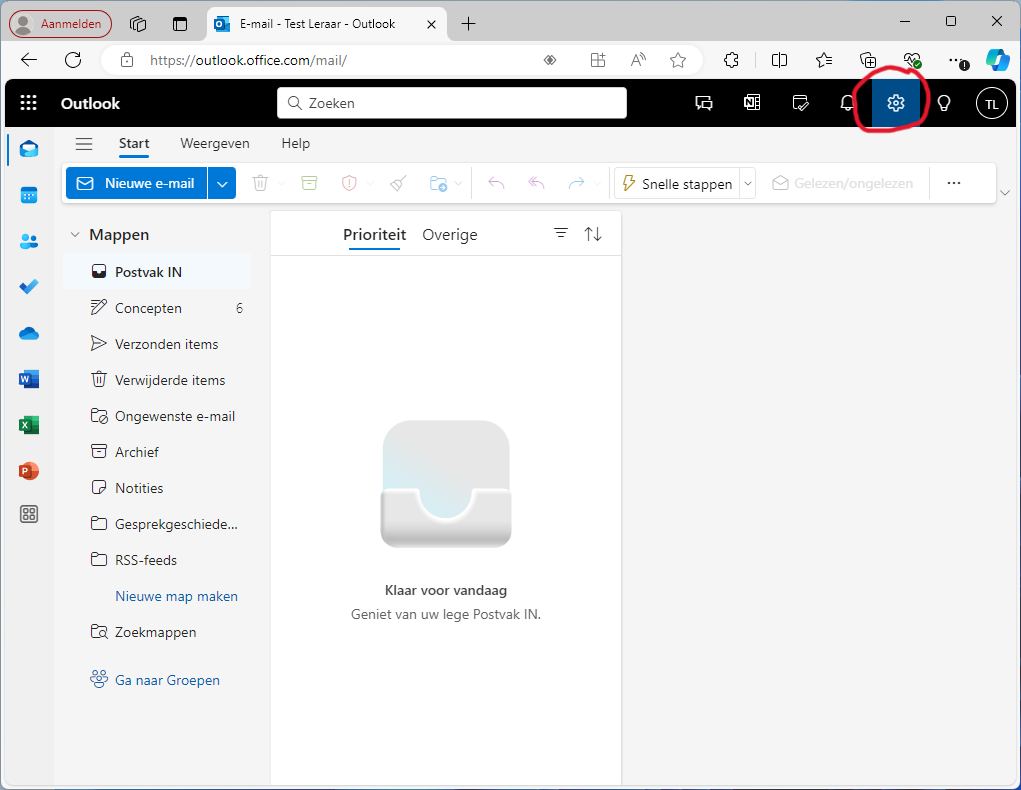
Task: Open the People contacts icon
Action: coord(29,241)
